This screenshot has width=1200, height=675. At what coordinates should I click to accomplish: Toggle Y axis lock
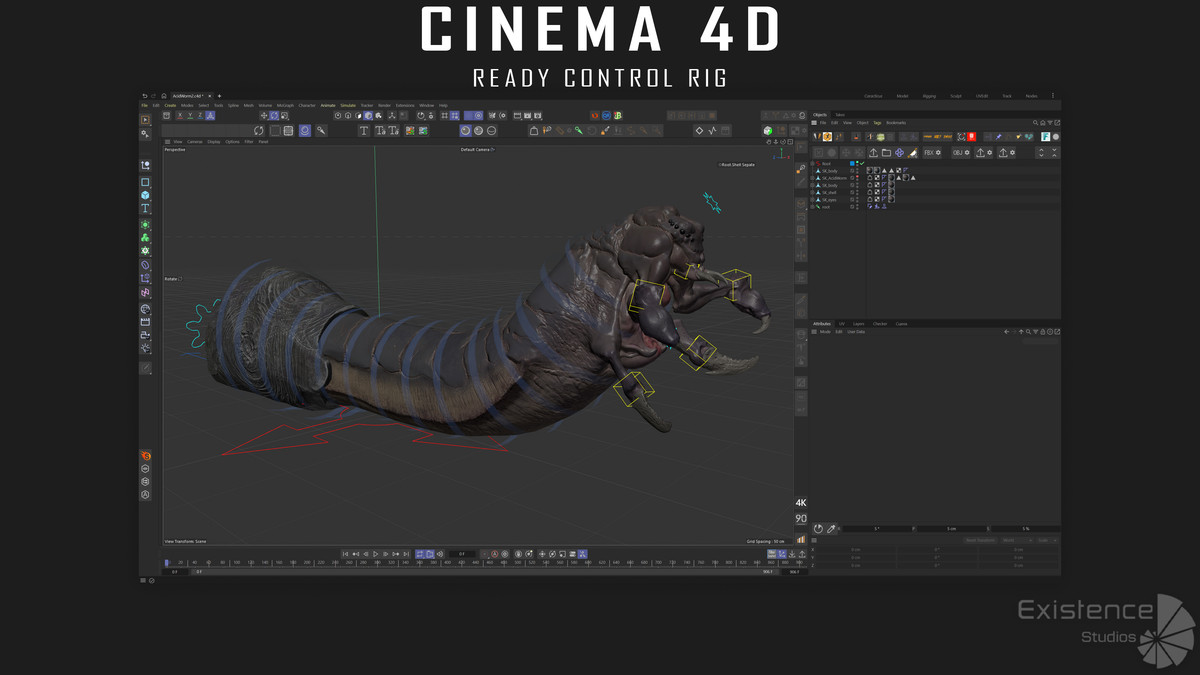click(x=190, y=116)
